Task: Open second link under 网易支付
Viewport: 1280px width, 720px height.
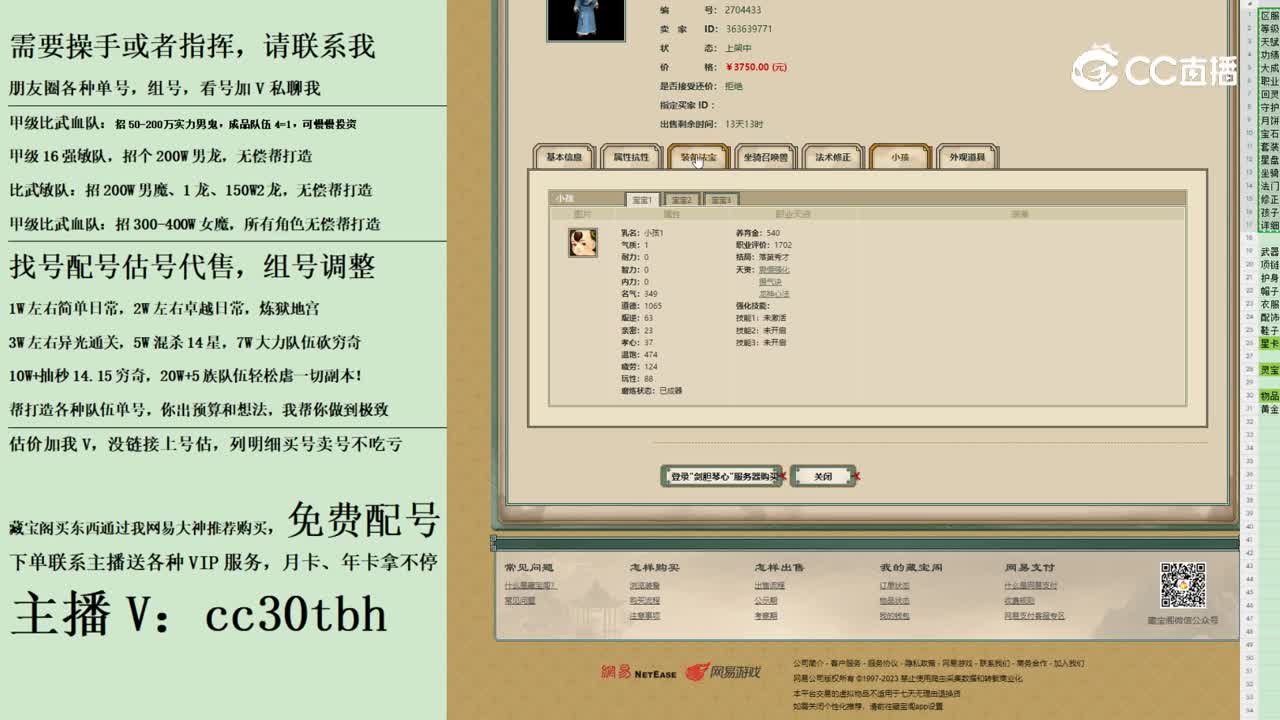Action: click(x=1020, y=600)
